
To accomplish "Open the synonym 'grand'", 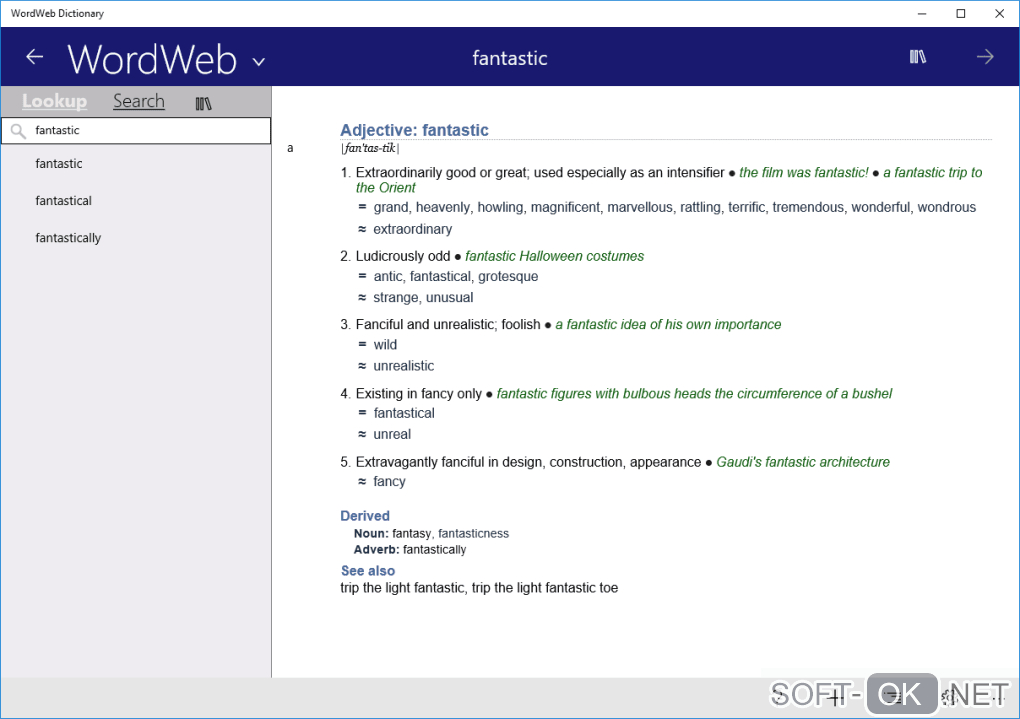I will click(391, 208).
